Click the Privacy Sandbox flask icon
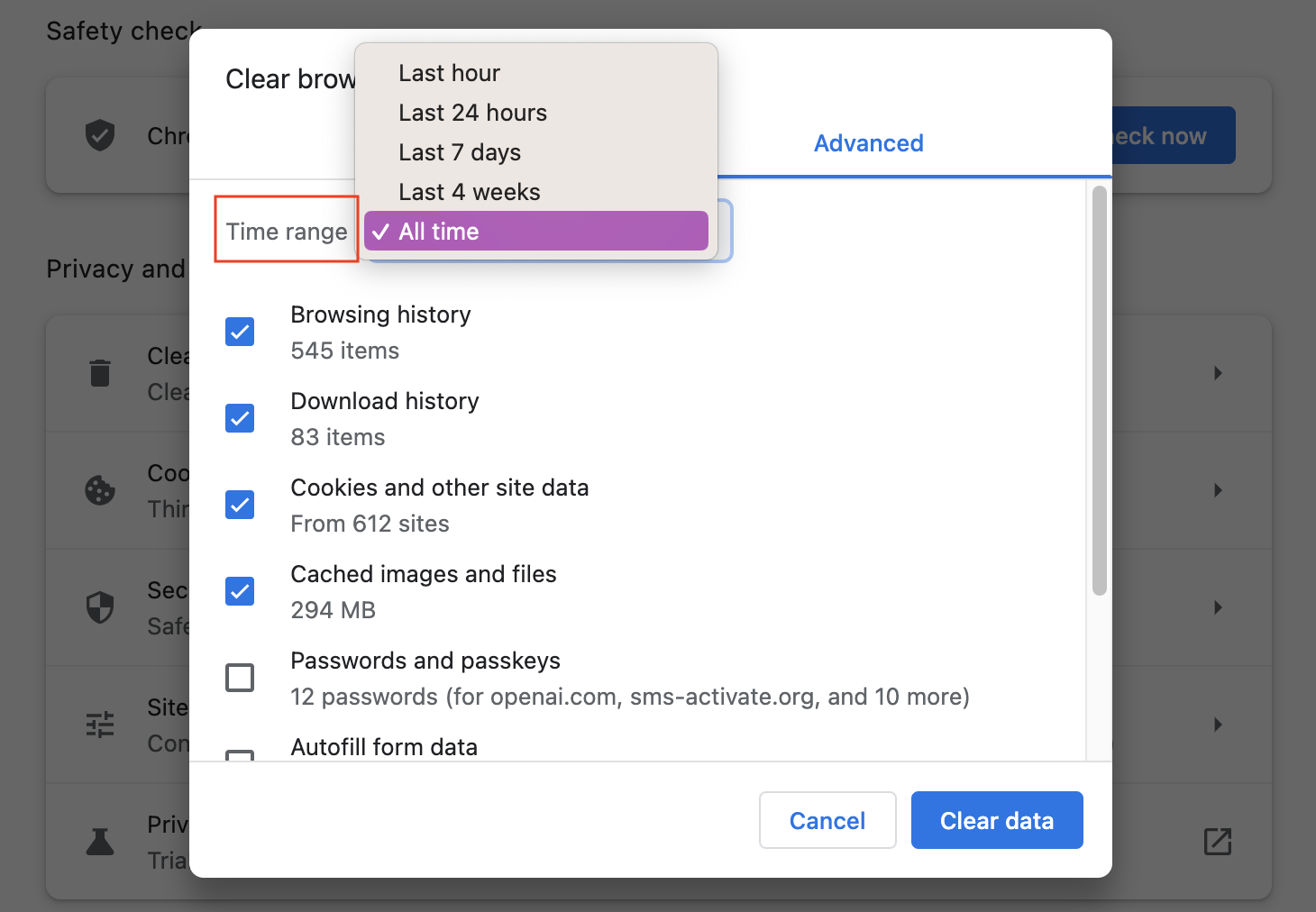This screenshot has height=912, width=1316. [100, 842]
